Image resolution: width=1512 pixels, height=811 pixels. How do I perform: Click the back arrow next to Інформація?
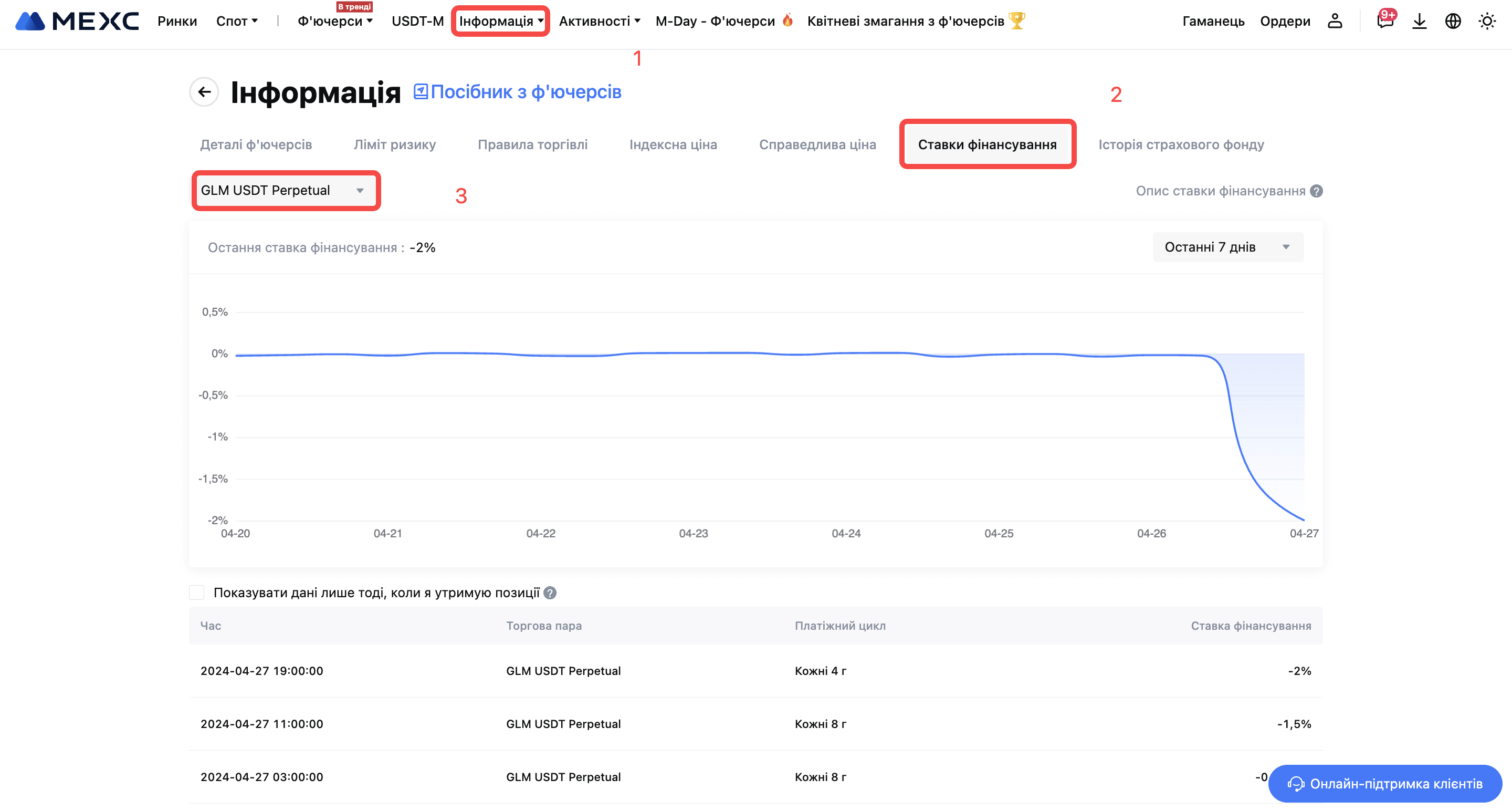point(204,91)
